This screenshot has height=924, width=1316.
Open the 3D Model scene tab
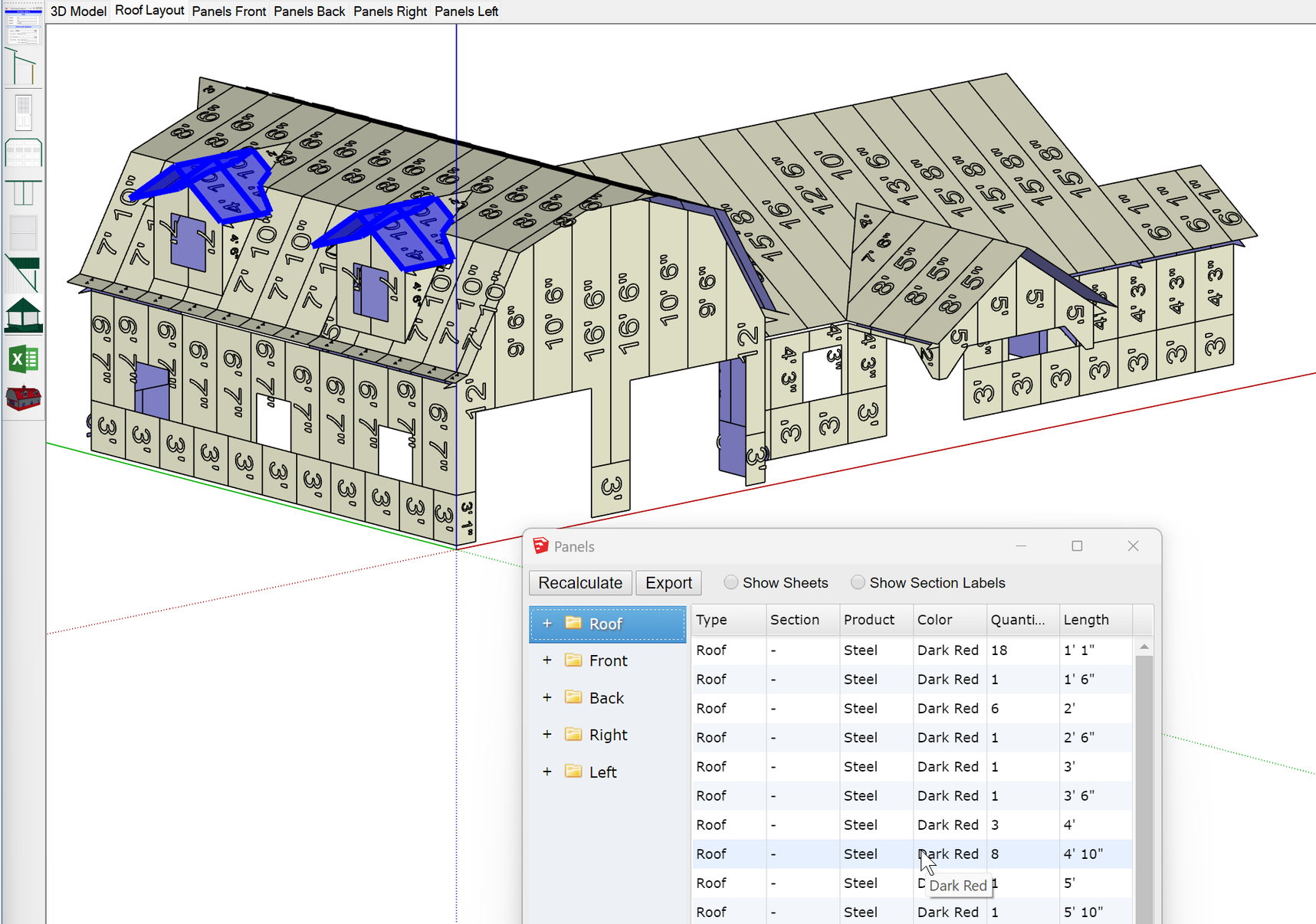[x=78, y=11]
